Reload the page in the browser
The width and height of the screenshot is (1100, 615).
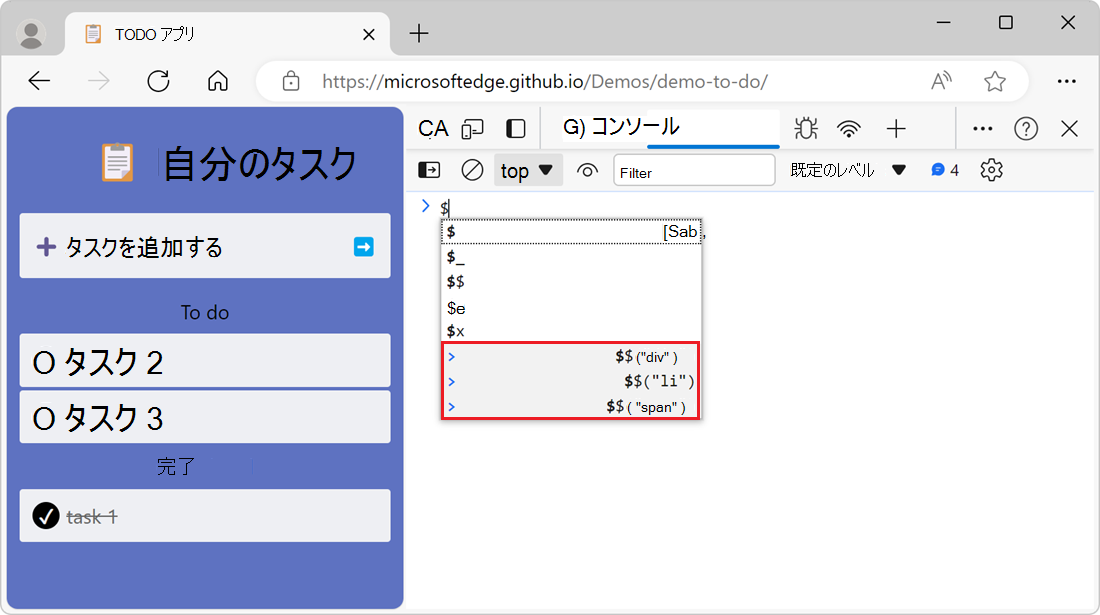(158, 82)
